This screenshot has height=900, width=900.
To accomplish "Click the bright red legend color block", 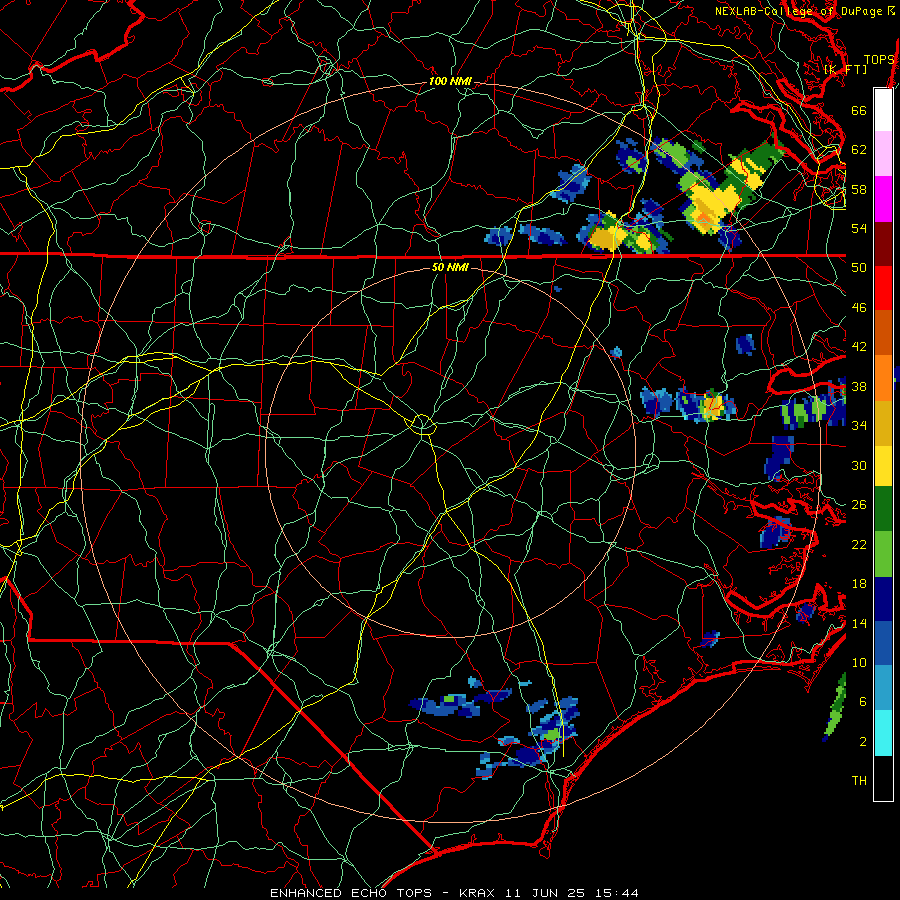I will tap(883, 288).
